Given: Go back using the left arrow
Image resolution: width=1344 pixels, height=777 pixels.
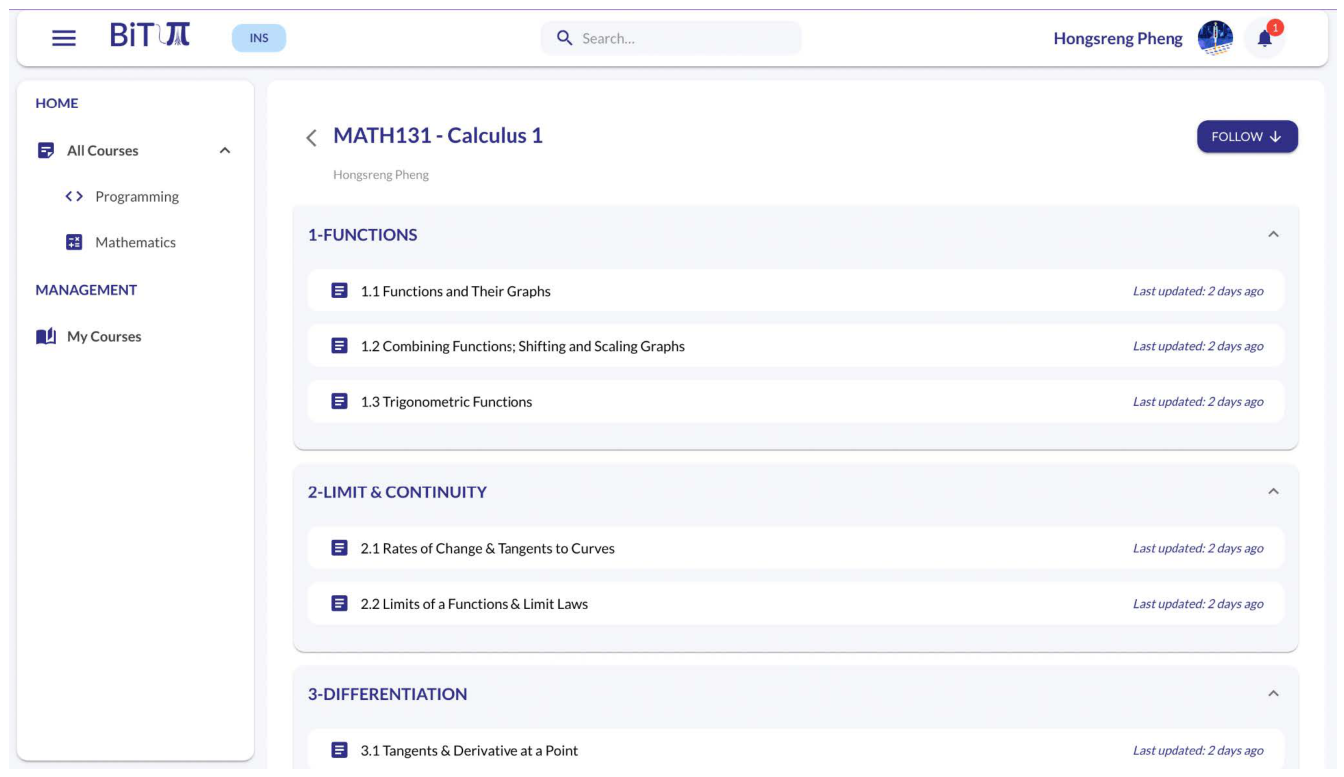Looking at the screenshot, I should coord(311,138).
